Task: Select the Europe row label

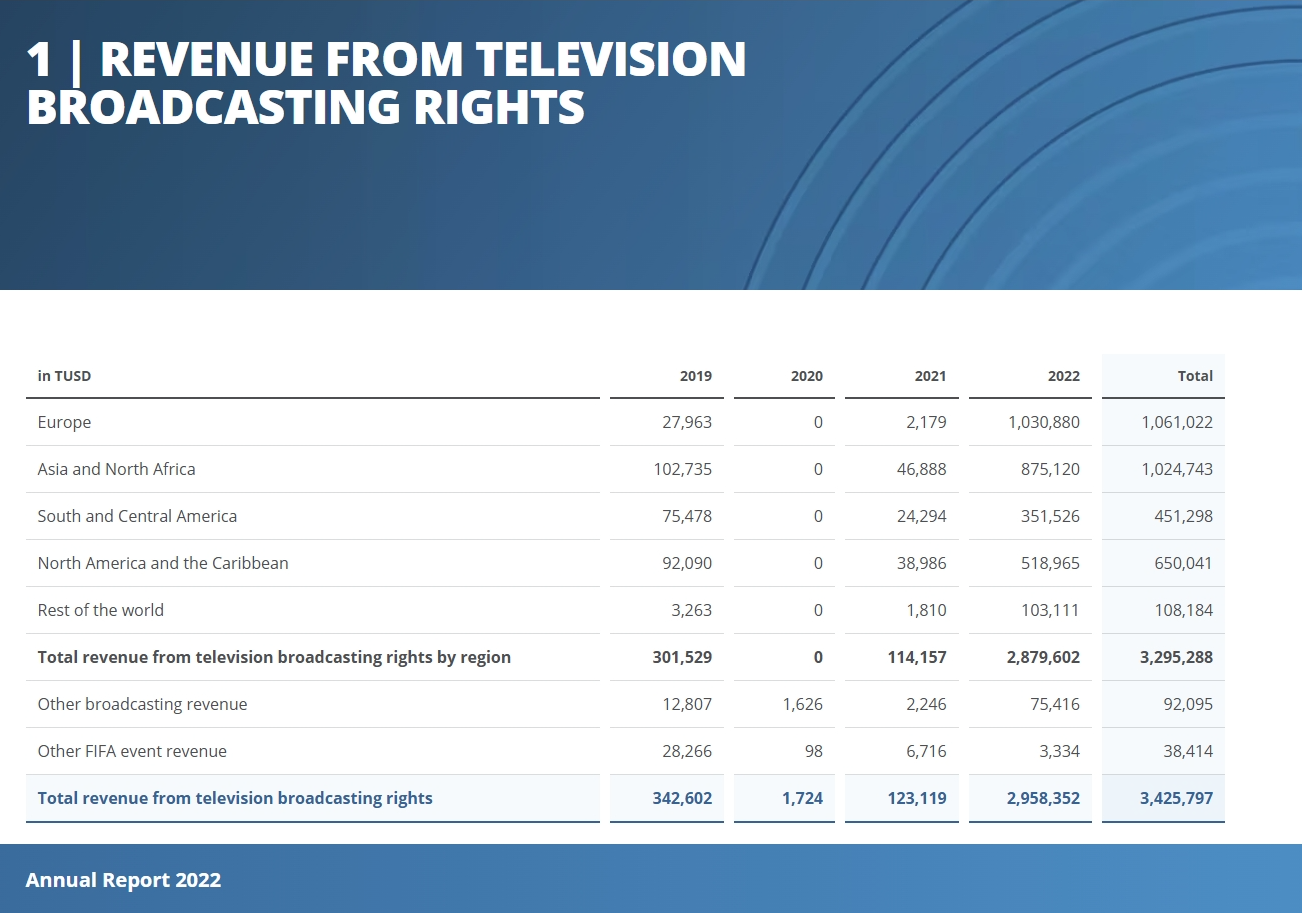Action: (64, 422)
